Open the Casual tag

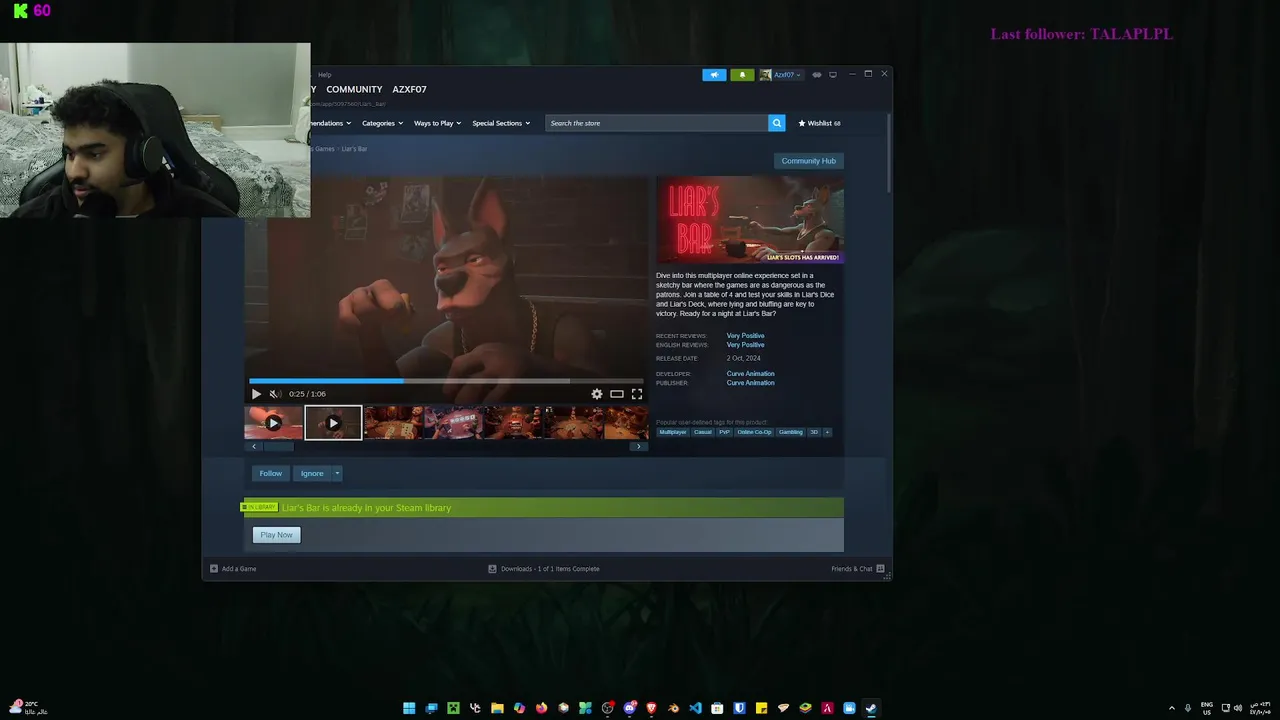(703, 432)
